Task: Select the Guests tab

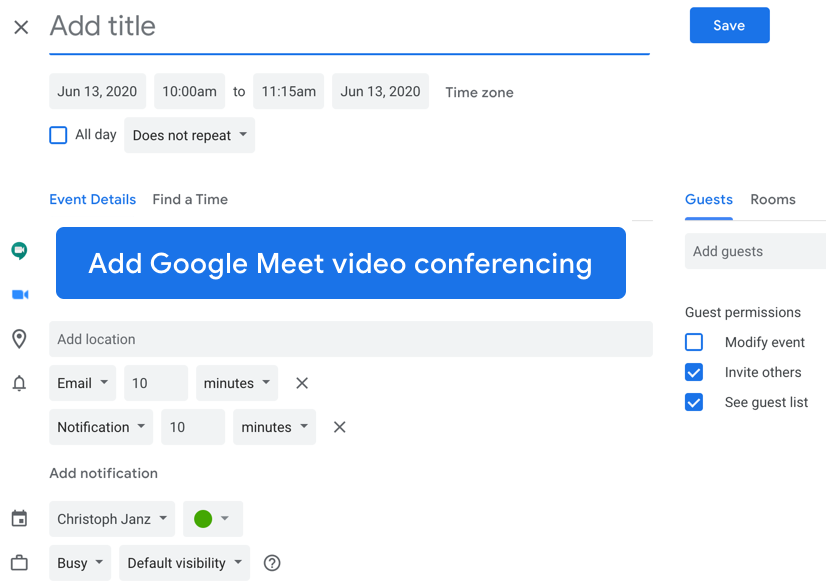Action: click(709, 199)
